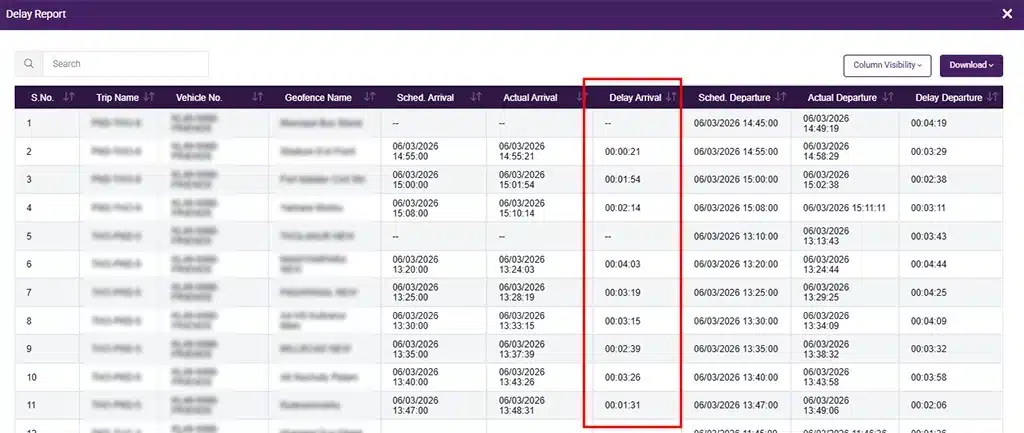Open the Column Visibility dropdown
This screenshot has height=433, width=1024.
[887, 65]
